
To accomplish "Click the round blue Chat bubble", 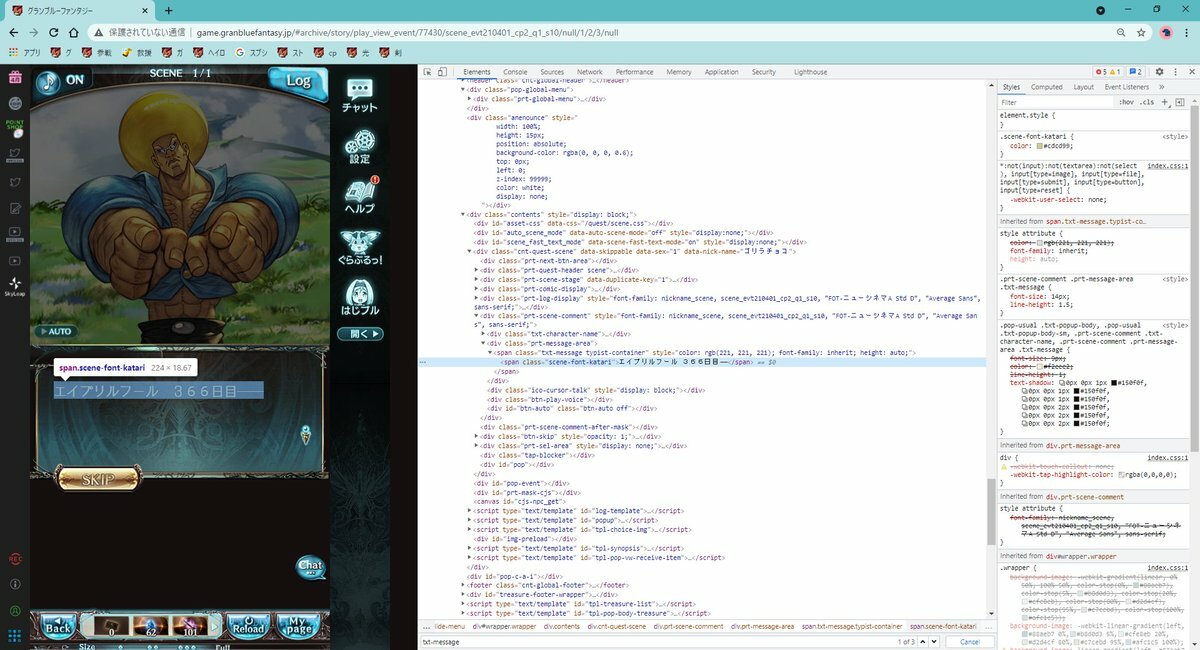I will [x=311, y=567].
